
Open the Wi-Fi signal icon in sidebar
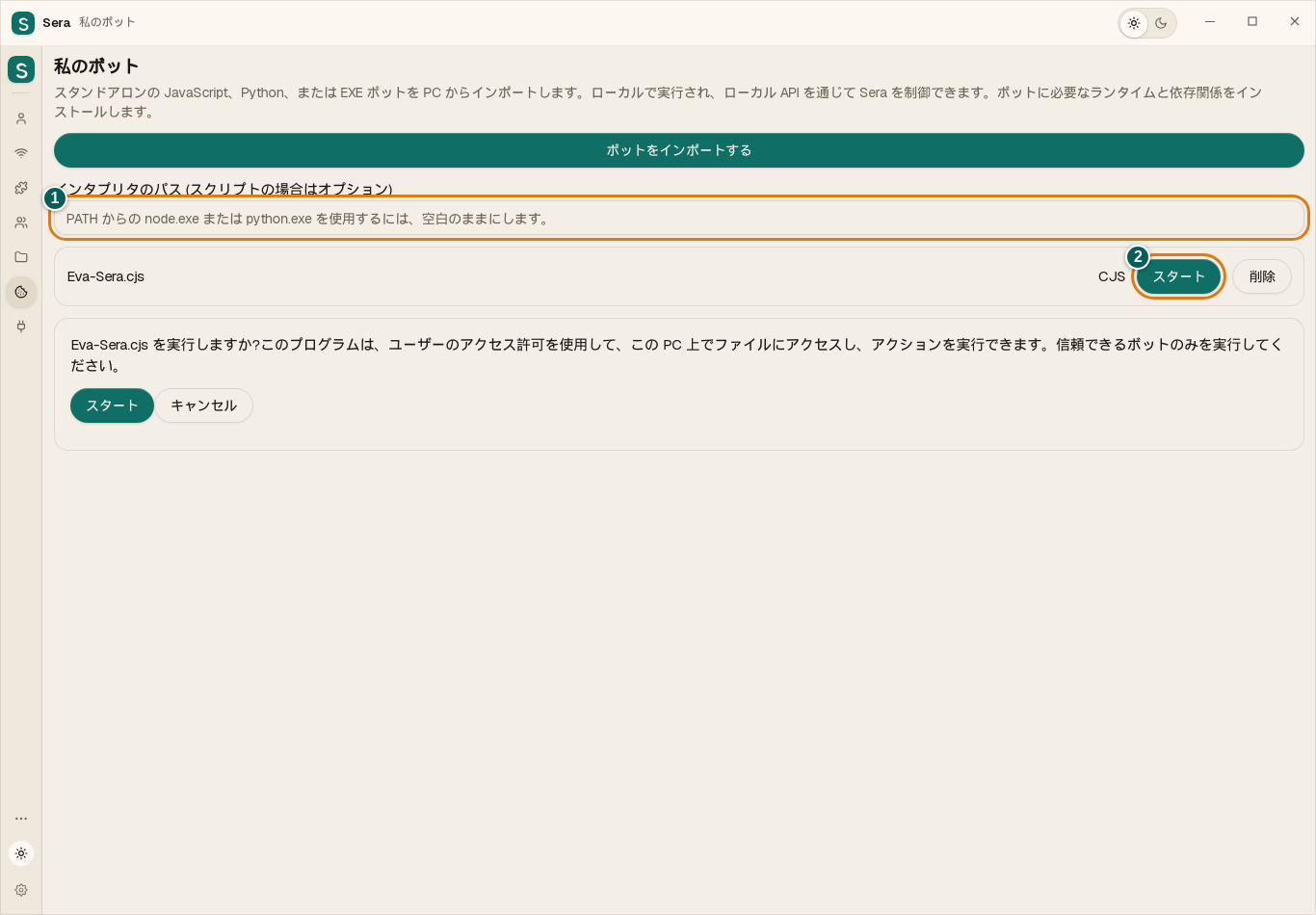click(21, 153)
